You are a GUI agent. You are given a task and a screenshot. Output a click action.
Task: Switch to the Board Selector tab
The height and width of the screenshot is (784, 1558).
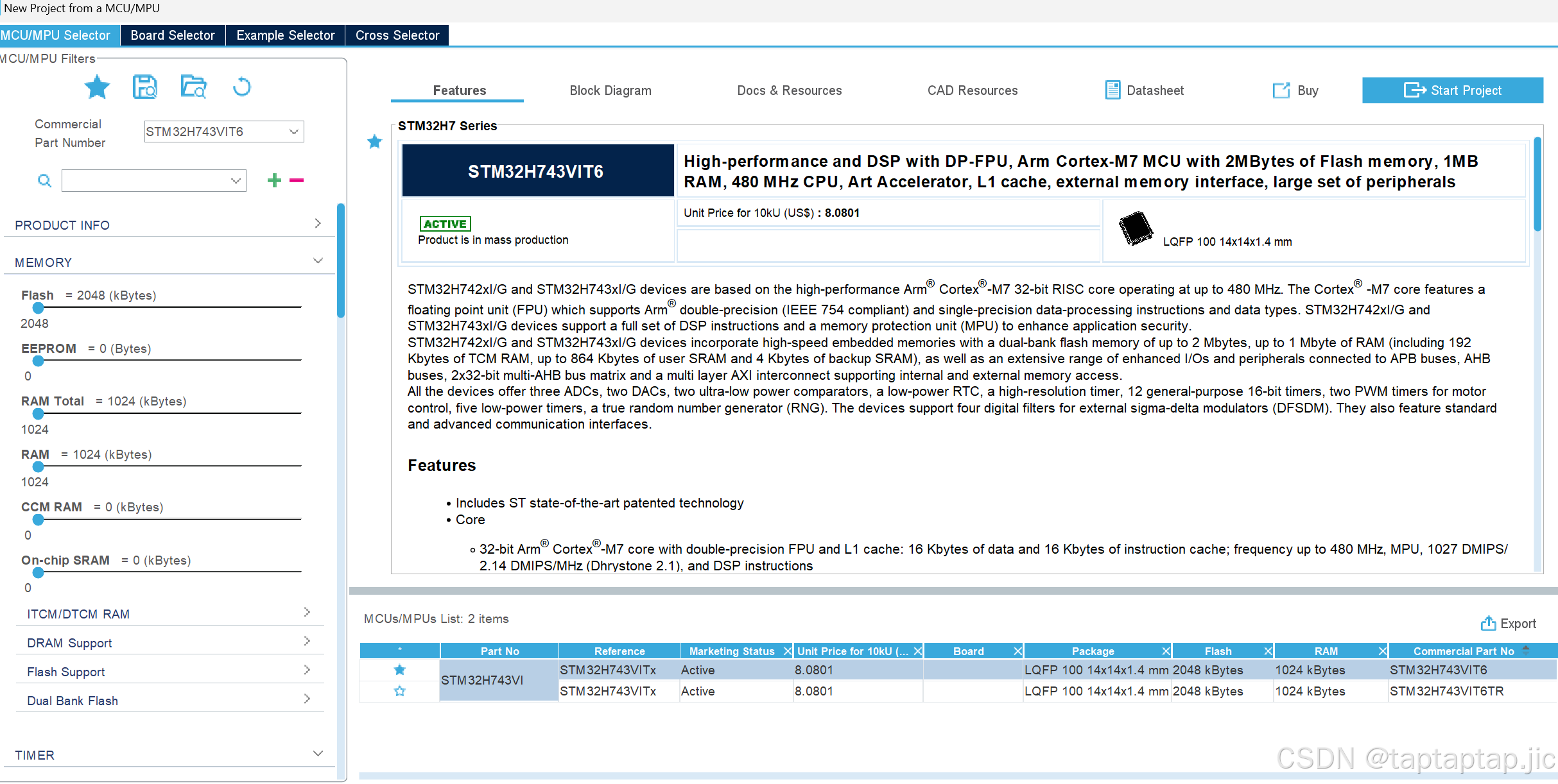pyautogui.click(x=173, y=35)
